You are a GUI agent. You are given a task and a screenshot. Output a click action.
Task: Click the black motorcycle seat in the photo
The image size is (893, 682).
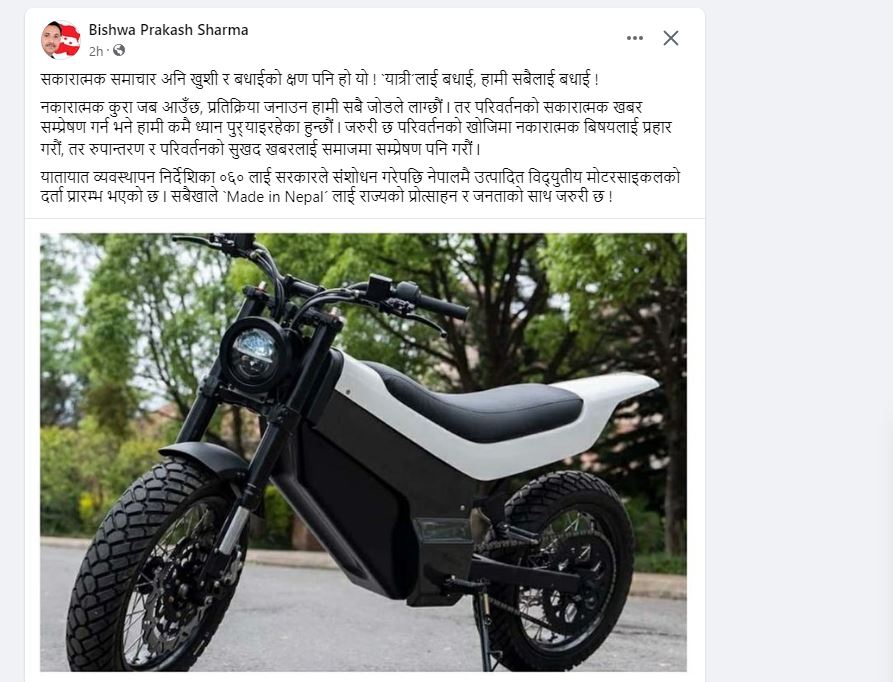478,398
